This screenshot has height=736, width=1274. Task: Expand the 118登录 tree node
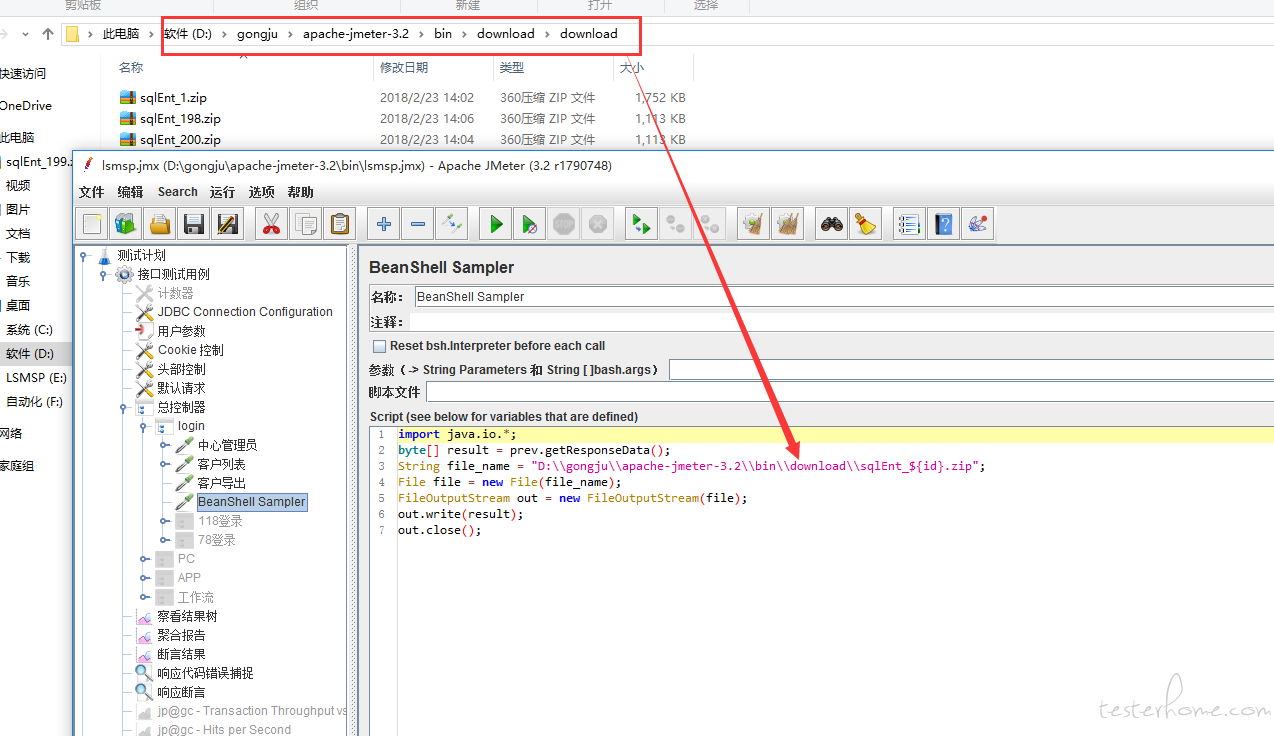pos(164,522)
